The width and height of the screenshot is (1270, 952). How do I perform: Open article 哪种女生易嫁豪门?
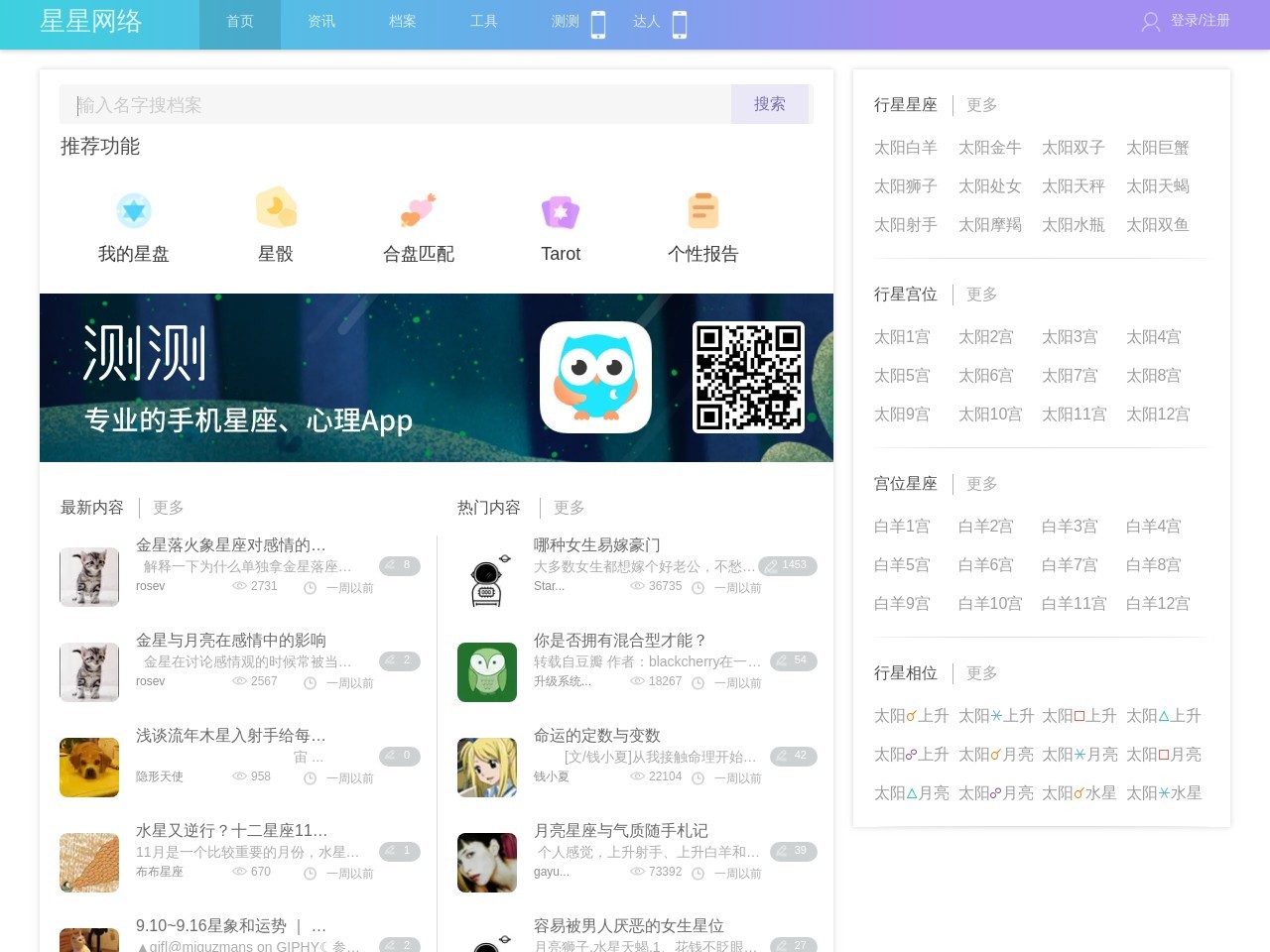597,545
